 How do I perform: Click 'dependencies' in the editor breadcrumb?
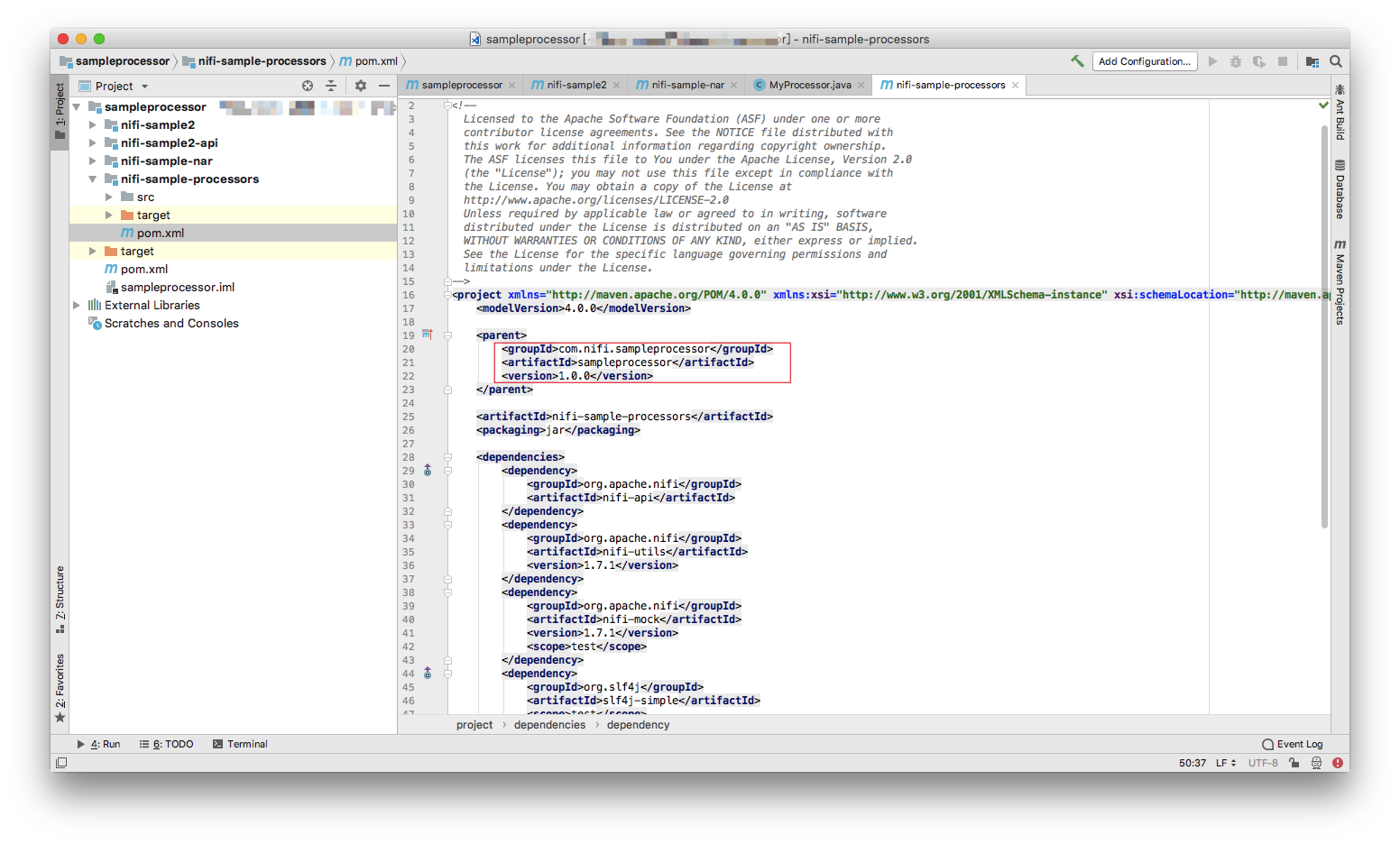(x=549, y=725)
